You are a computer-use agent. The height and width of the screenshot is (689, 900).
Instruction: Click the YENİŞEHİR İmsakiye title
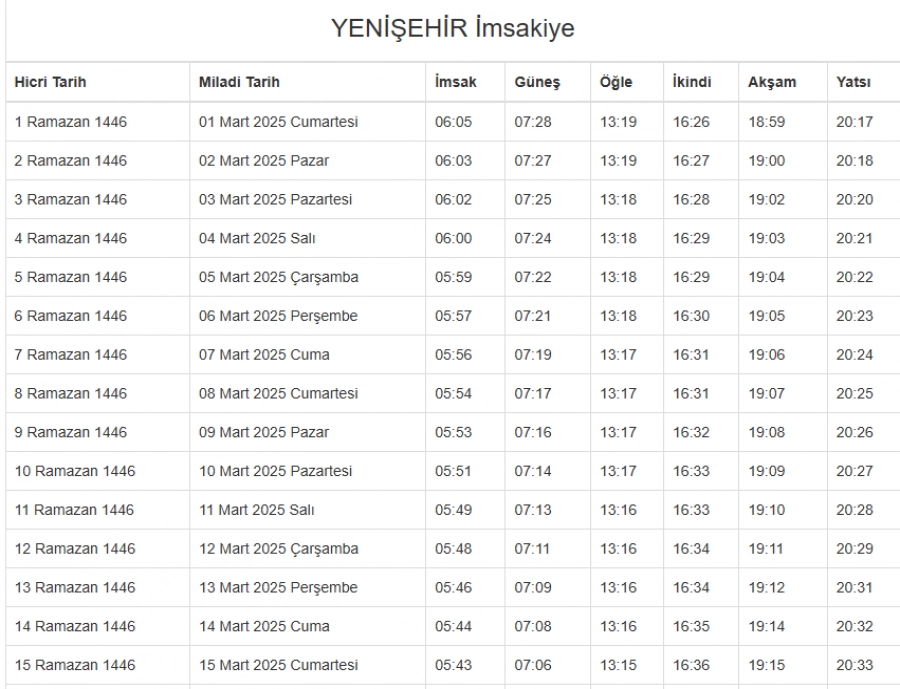pos(452,29)
